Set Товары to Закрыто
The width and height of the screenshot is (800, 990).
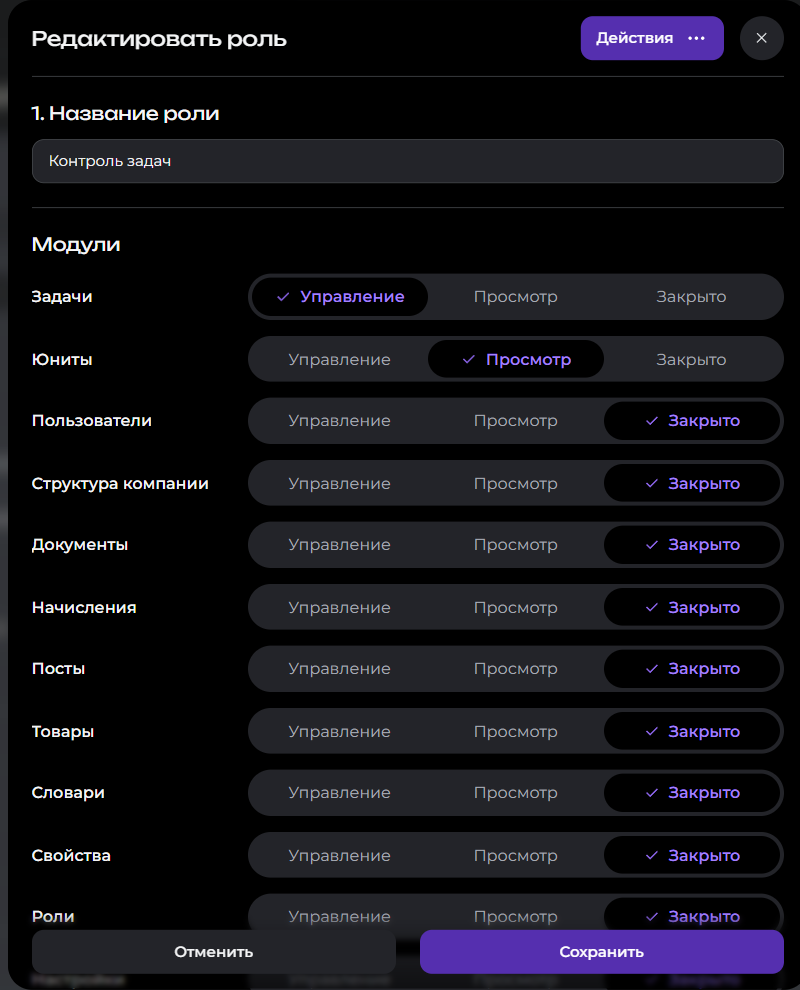point(691,731)
